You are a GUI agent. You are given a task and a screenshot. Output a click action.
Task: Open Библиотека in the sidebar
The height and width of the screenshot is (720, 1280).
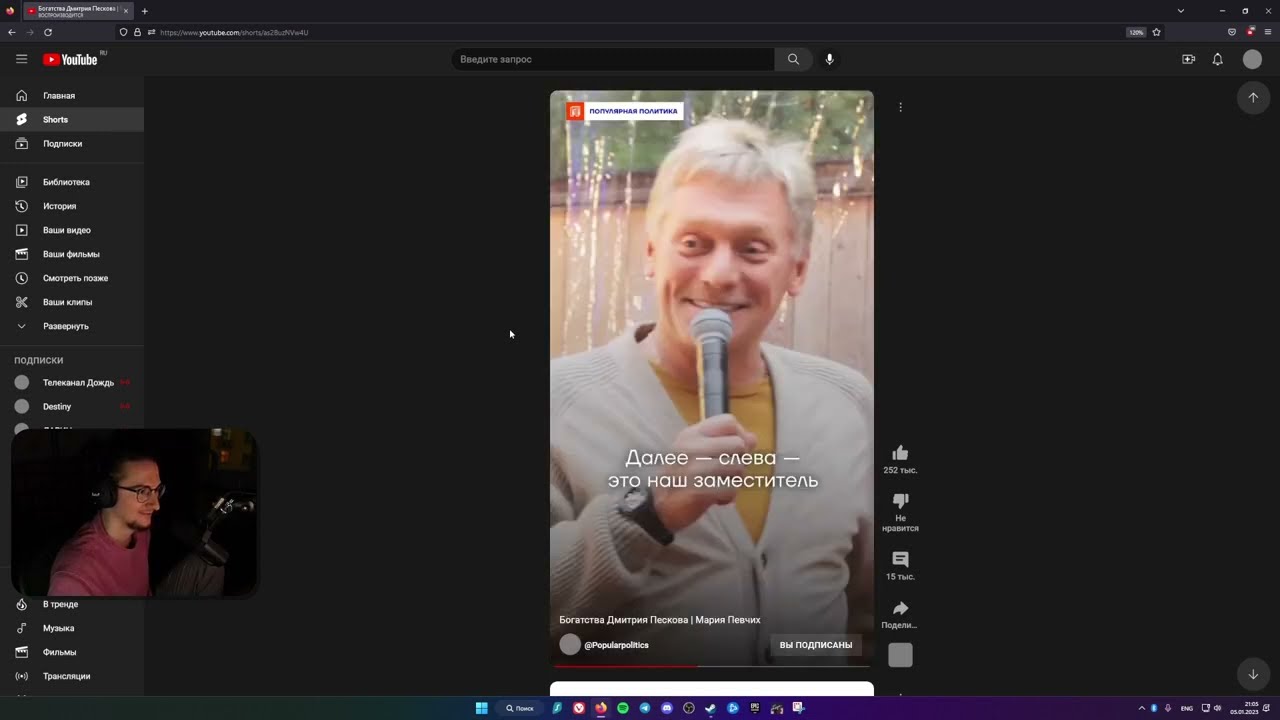click(72, 182)
